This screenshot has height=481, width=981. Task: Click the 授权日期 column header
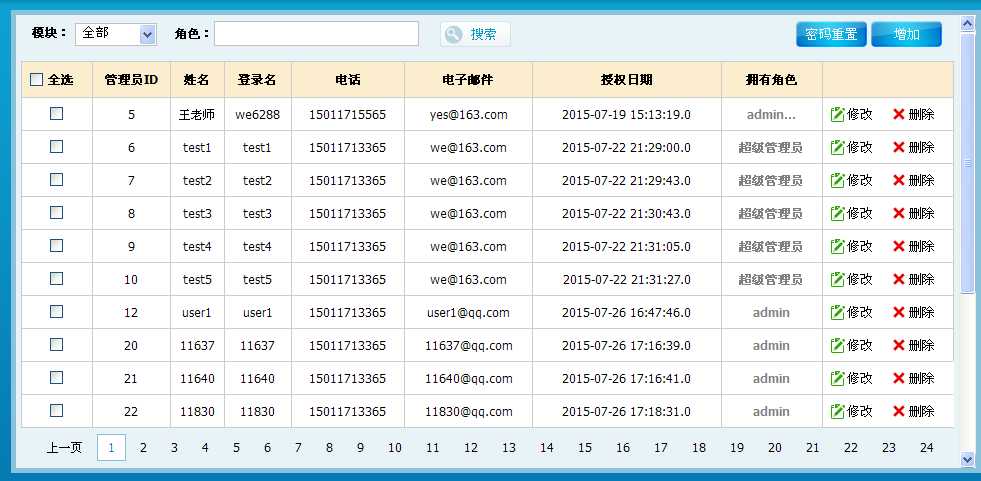(627, 79)
